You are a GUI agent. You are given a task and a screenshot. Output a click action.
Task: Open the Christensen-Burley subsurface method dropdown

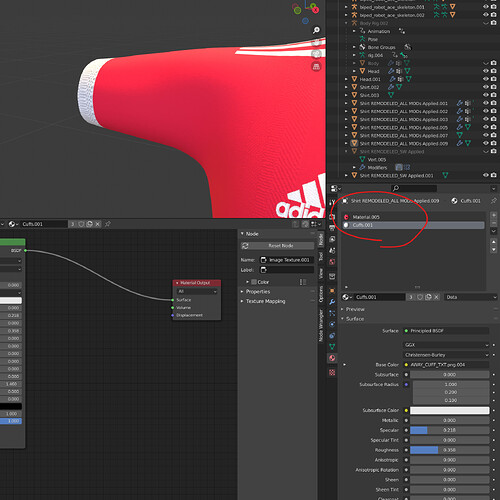(x=446, y=355)
